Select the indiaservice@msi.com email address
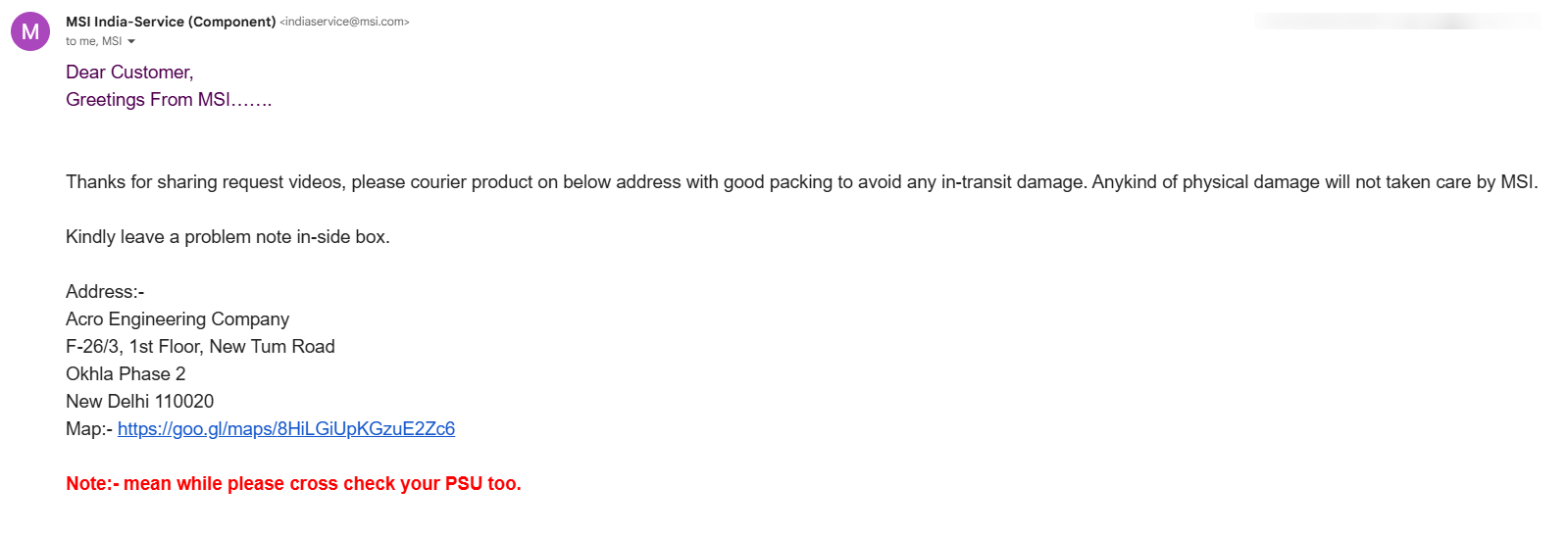The image size is (1568, 537). pos(344,22)
